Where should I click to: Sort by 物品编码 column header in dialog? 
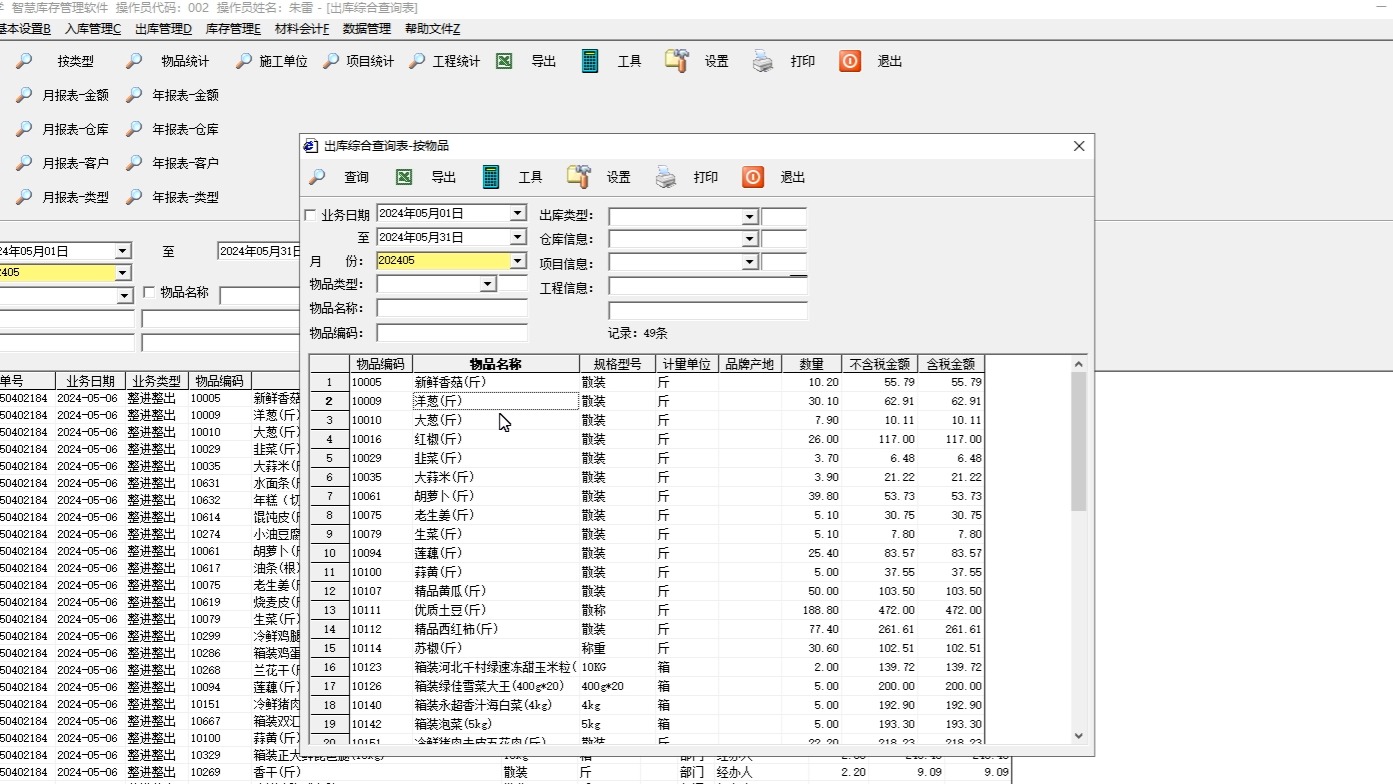point(381,364)
